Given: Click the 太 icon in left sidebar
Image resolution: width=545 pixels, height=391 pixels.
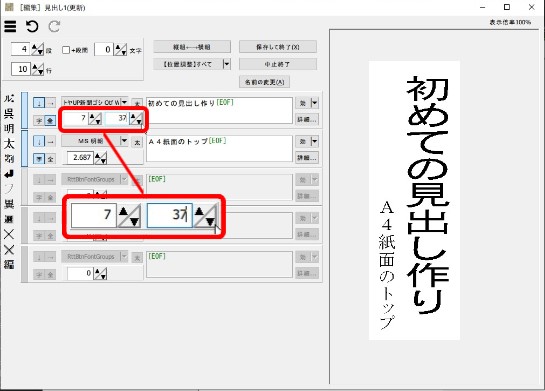Looking at the screenshot, I should (9, 144).
